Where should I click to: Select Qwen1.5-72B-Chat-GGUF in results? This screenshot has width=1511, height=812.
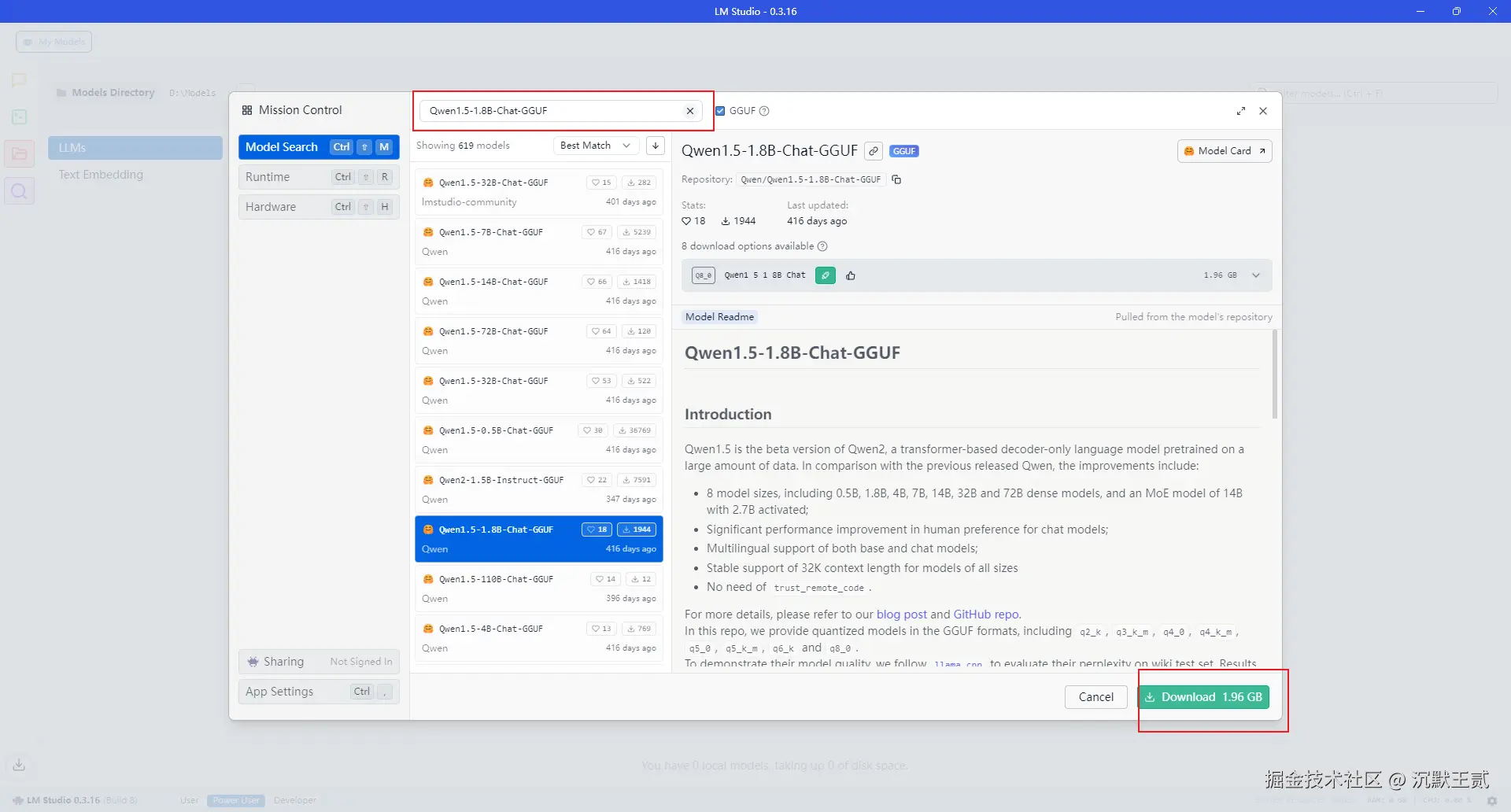tap(539, 341)
